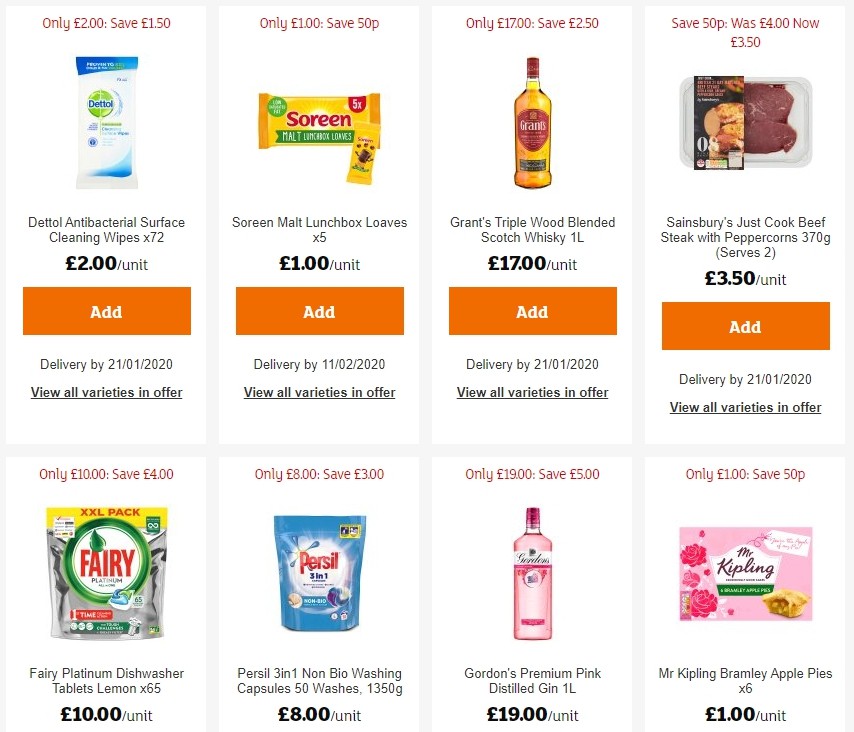Add Grant's Triple Wood Scotch Whisky to basket

(x=532, y=311)
